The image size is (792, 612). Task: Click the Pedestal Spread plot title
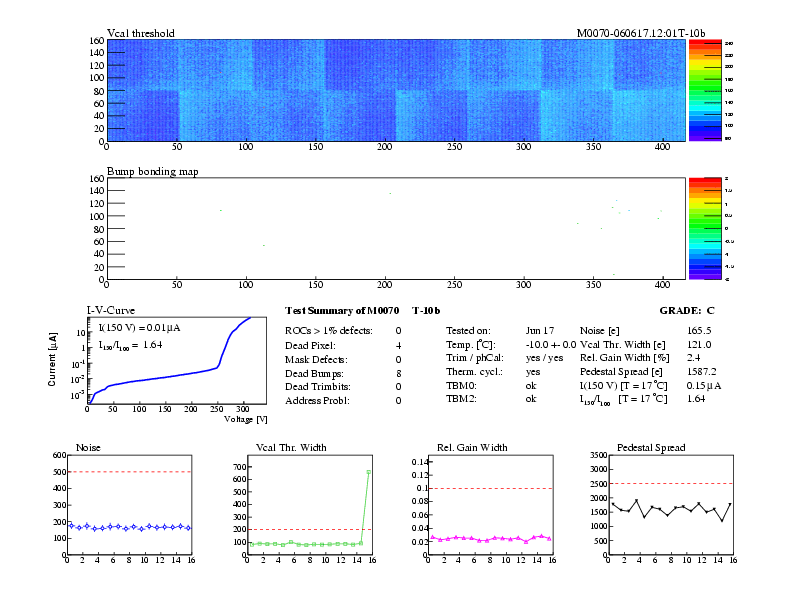[651, 447]
